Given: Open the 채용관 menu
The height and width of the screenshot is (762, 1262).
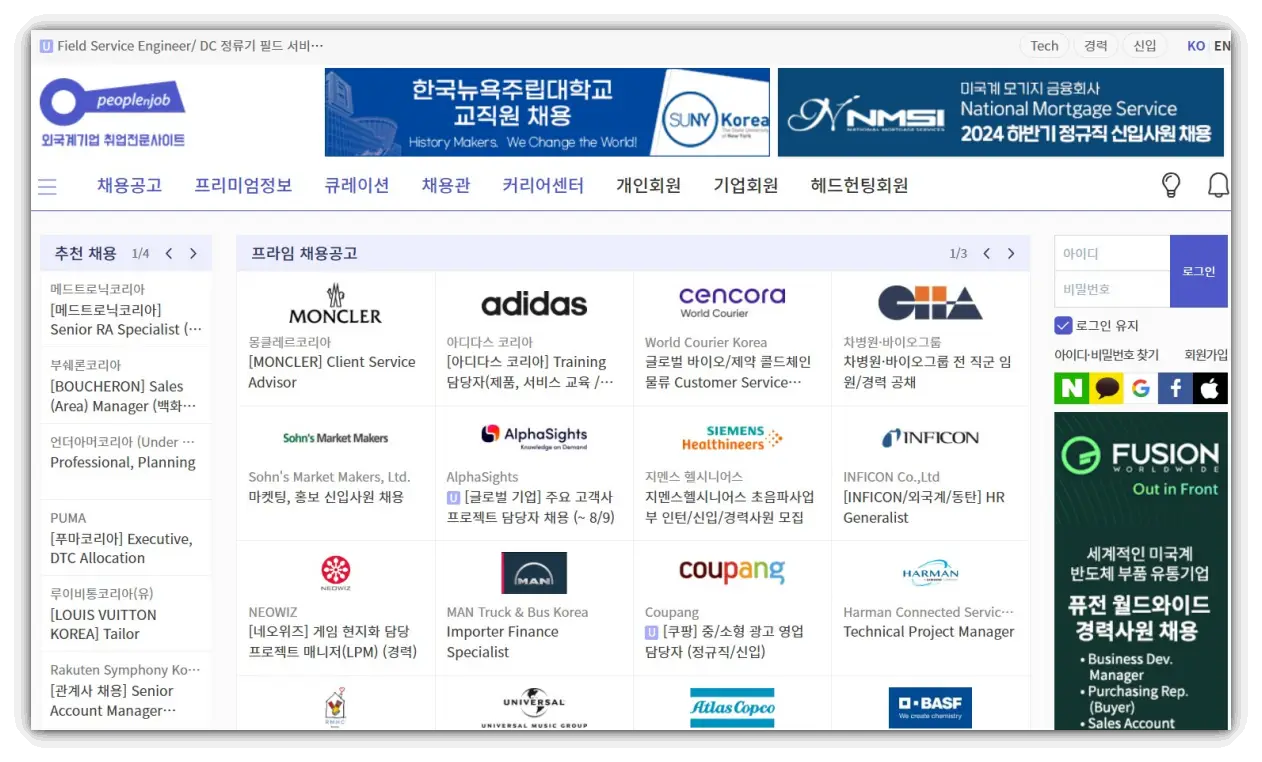Looking at the screenshot, I should point(445,185).
